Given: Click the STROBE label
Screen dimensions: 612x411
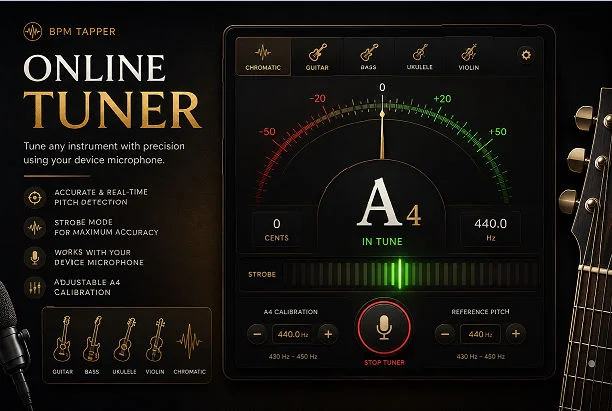Looking at the screenshot, I should click(x=262, y=274).
